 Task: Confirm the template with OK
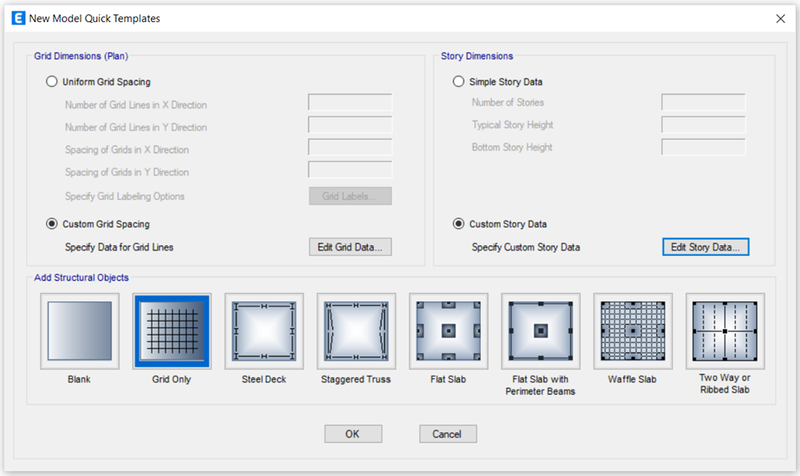point(353,434)
